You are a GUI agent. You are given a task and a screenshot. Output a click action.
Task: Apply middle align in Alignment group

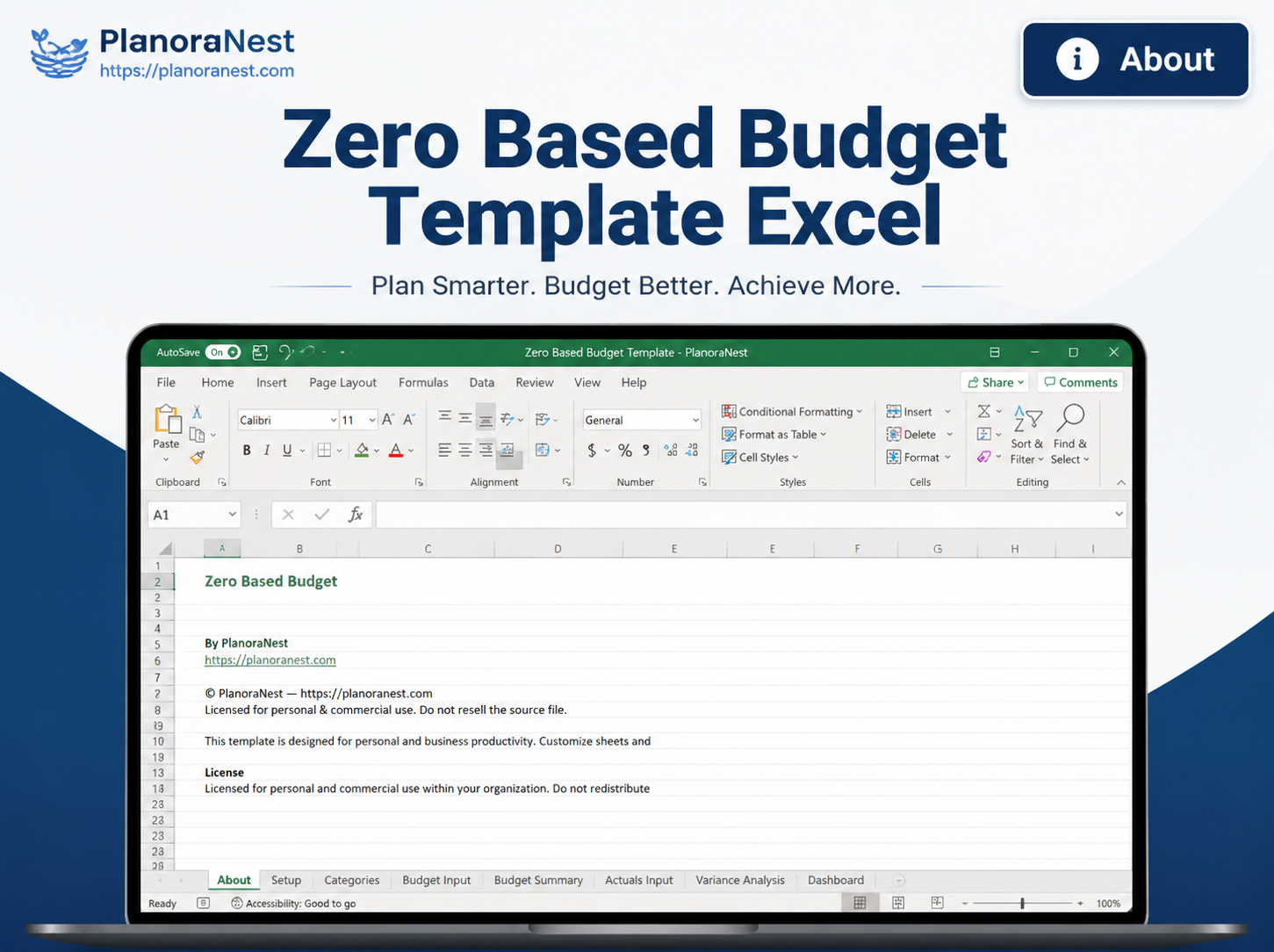click(x=464, y=418)
